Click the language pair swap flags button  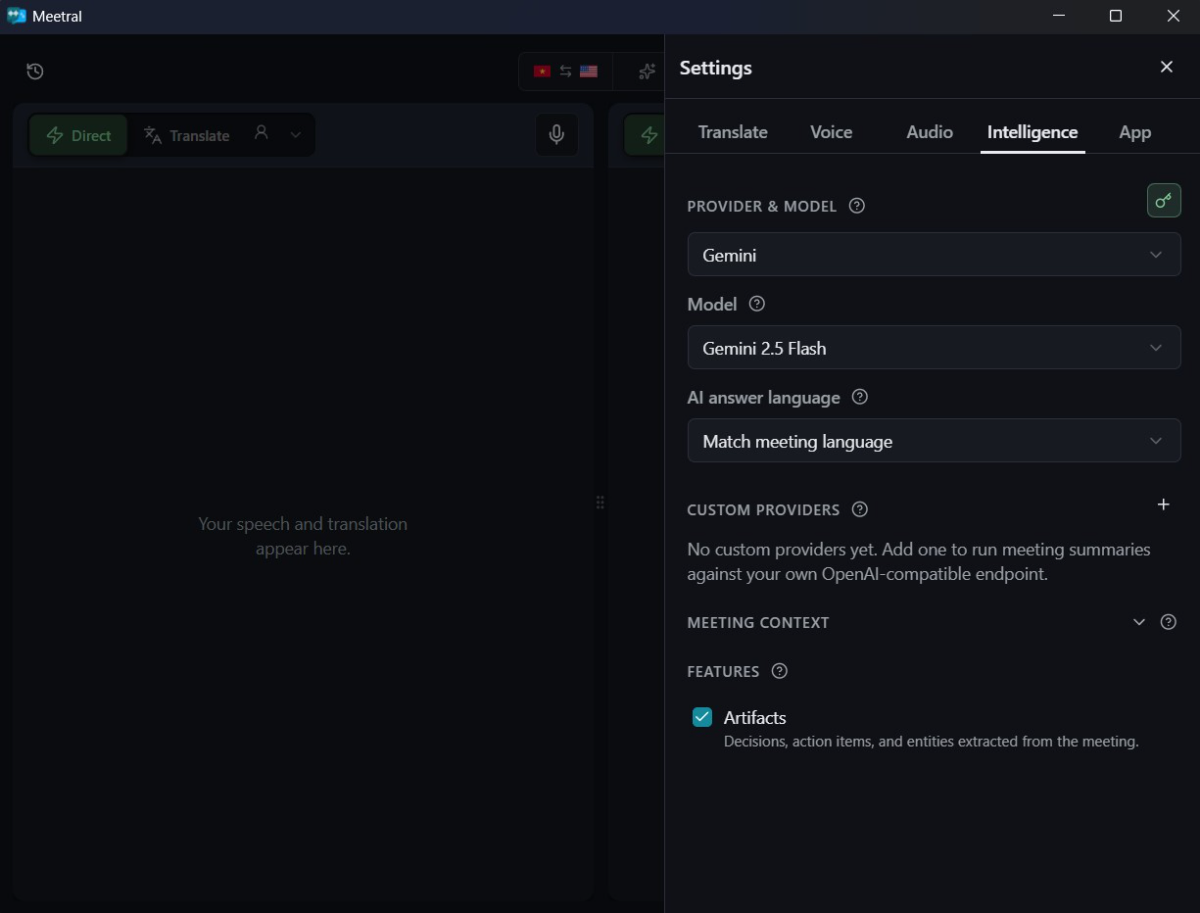pos(565,71)
